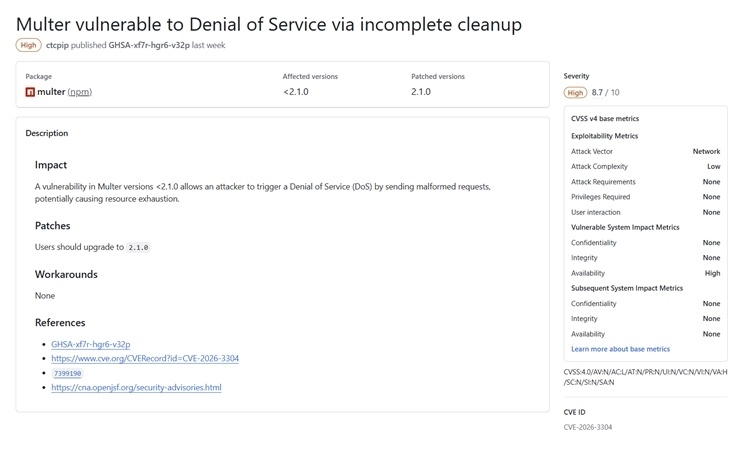
Task: Open the cve.org CVERecord reference link
Action: (145, 358)
